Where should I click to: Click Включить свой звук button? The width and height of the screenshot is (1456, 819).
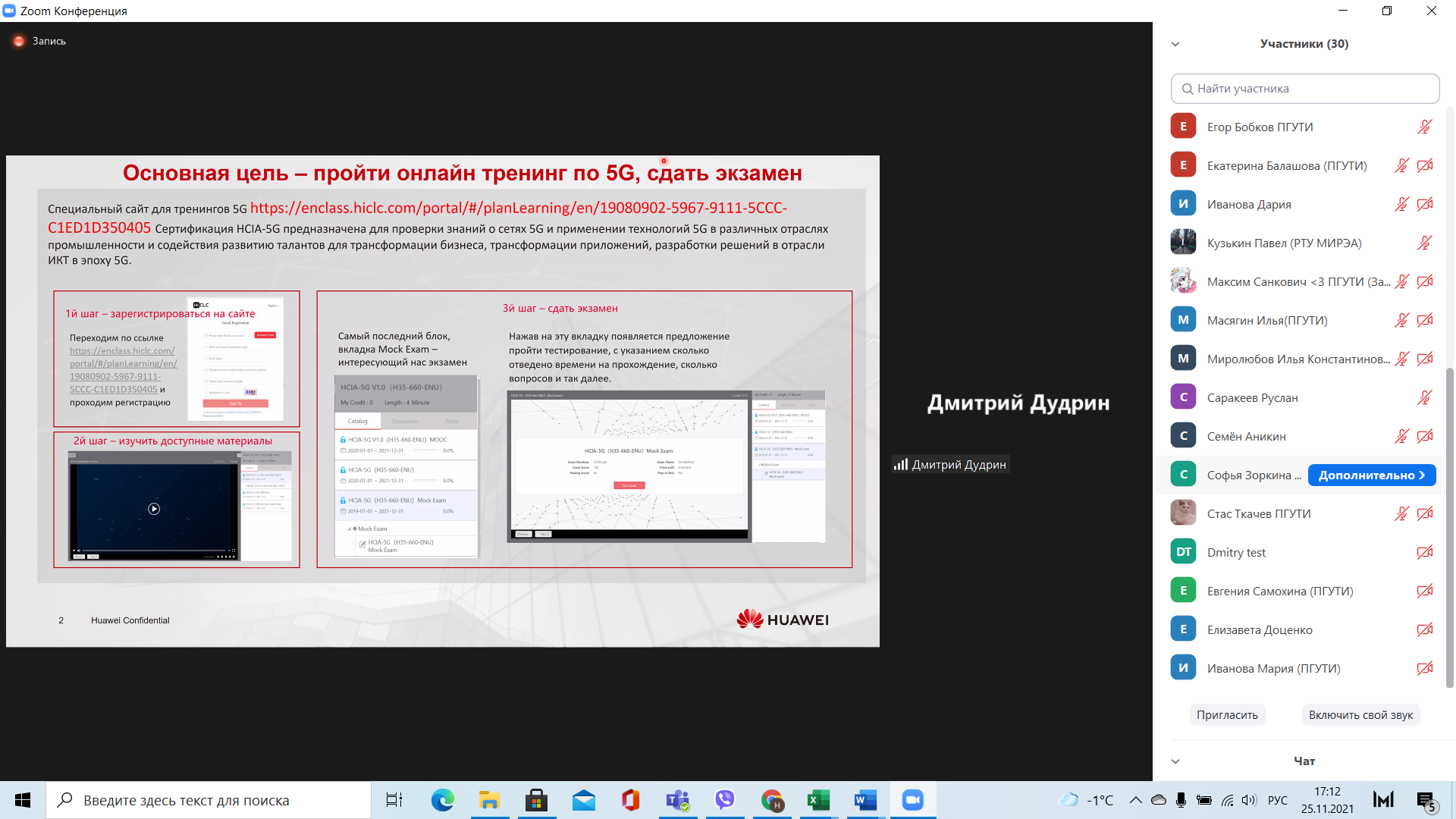pos(1360,714)
